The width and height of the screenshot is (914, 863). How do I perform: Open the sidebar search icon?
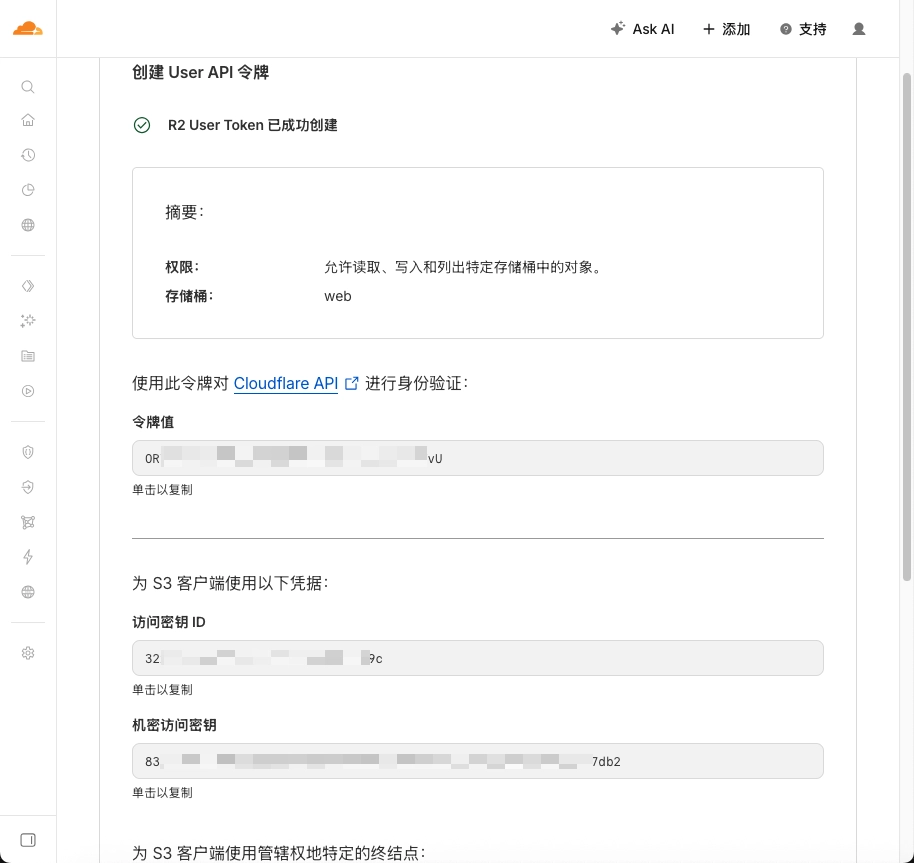28,87
